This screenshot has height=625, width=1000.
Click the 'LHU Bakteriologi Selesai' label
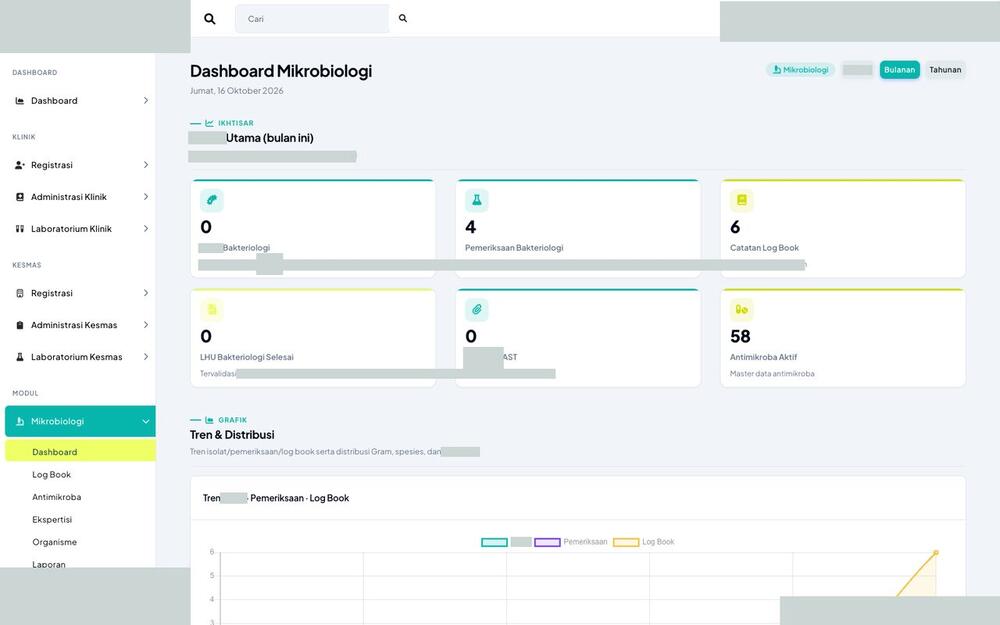click(247, 357)
